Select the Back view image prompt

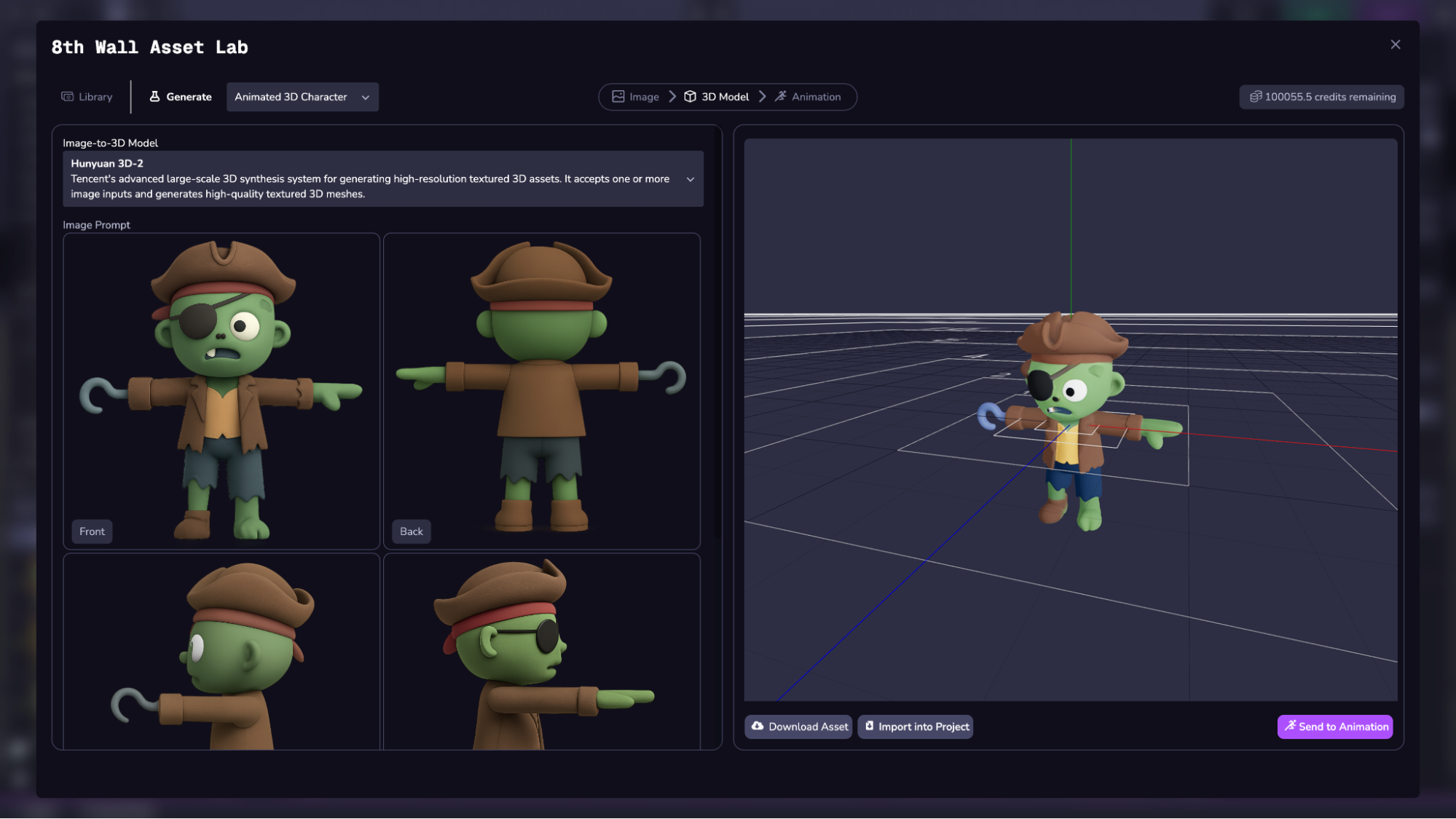point(541,391)
